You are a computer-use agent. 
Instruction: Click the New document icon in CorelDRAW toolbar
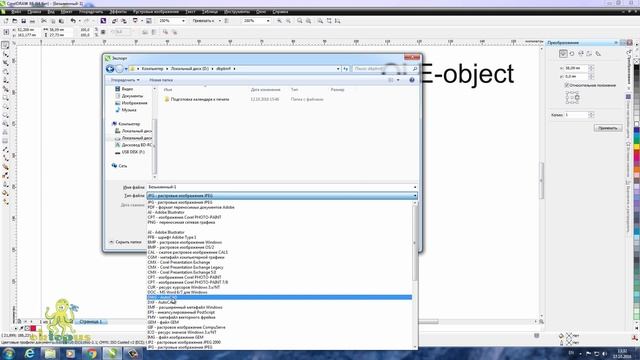[6, 21]
